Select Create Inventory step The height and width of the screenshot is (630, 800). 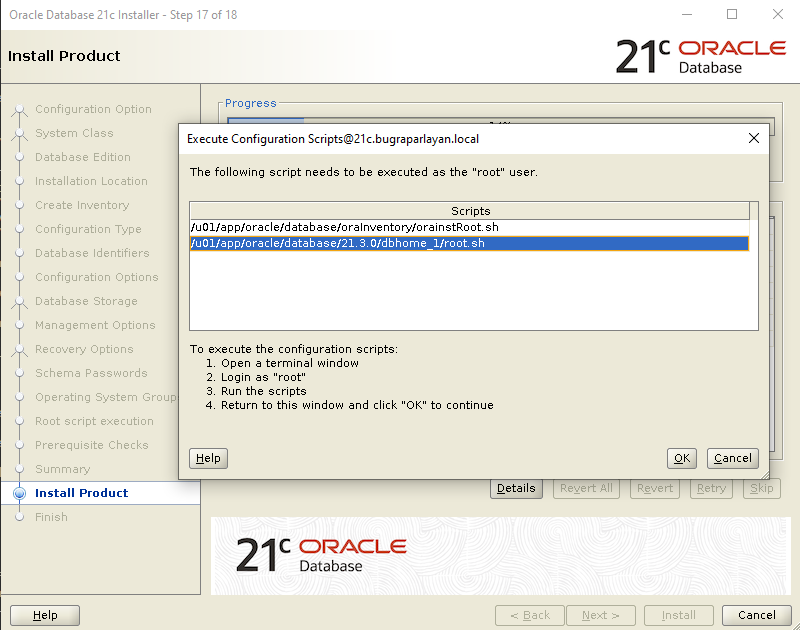click(x=82, y=205)
